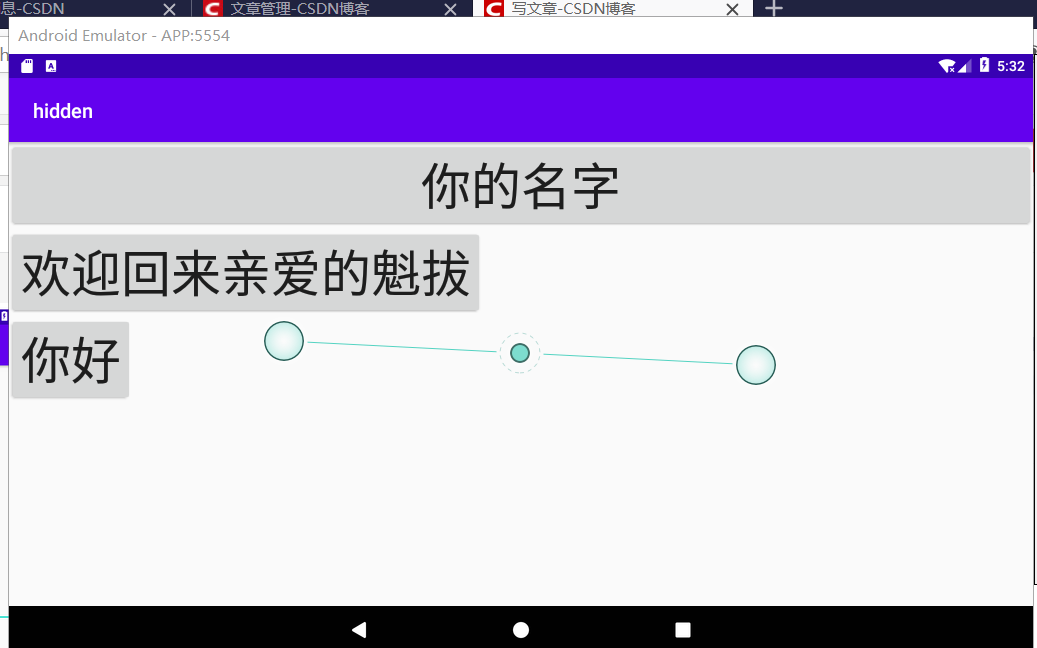Viewport: 1037px width, 648px height.
Task: Click the 欢迎回来亲爱的魁拔 label
Action: (243, 271)
